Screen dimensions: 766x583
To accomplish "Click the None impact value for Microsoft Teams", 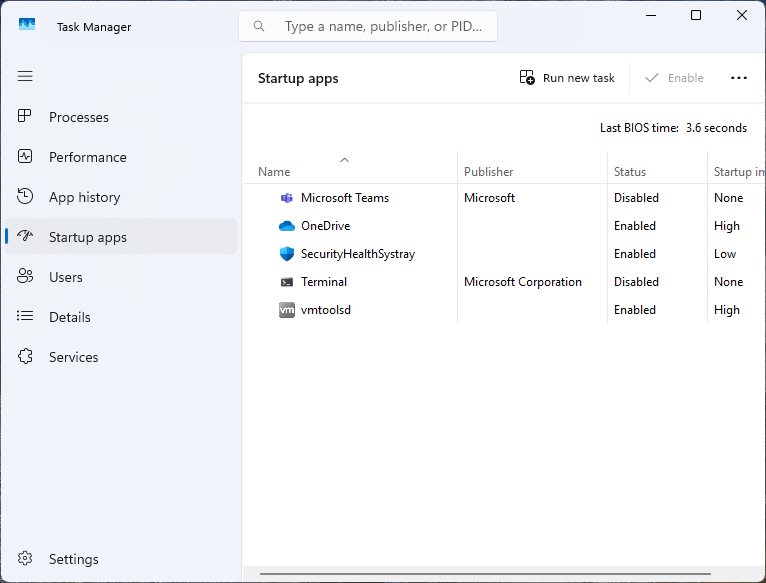I will (x=728, y=198).
